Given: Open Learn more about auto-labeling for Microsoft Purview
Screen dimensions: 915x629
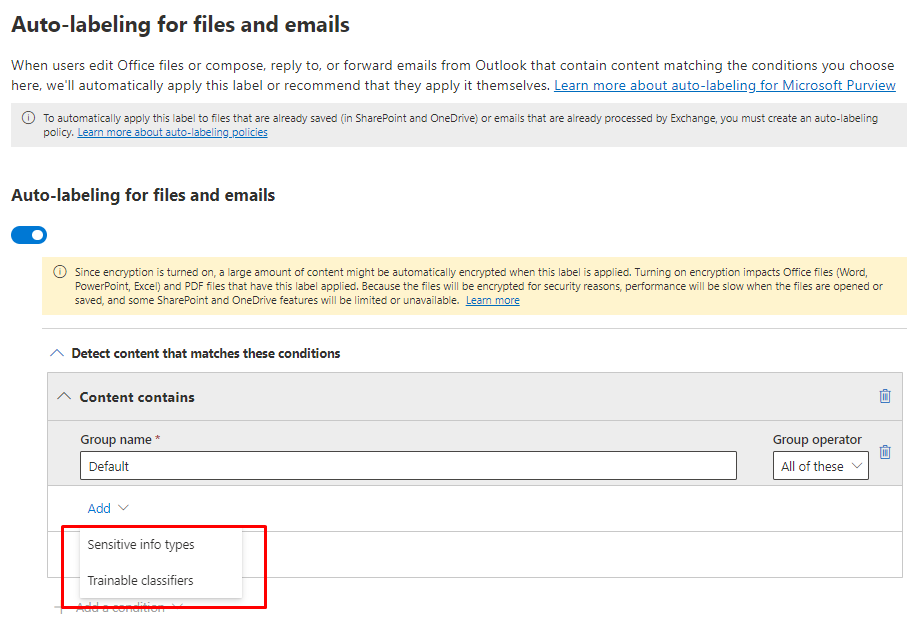Looking at the screenshot, I should (x=724, y=86).
